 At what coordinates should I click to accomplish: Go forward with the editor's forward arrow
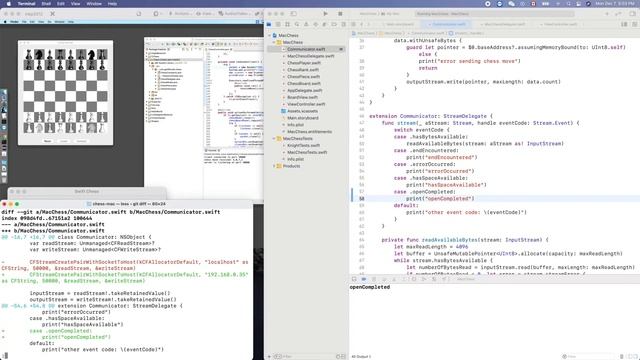click(x=368, y=24)
